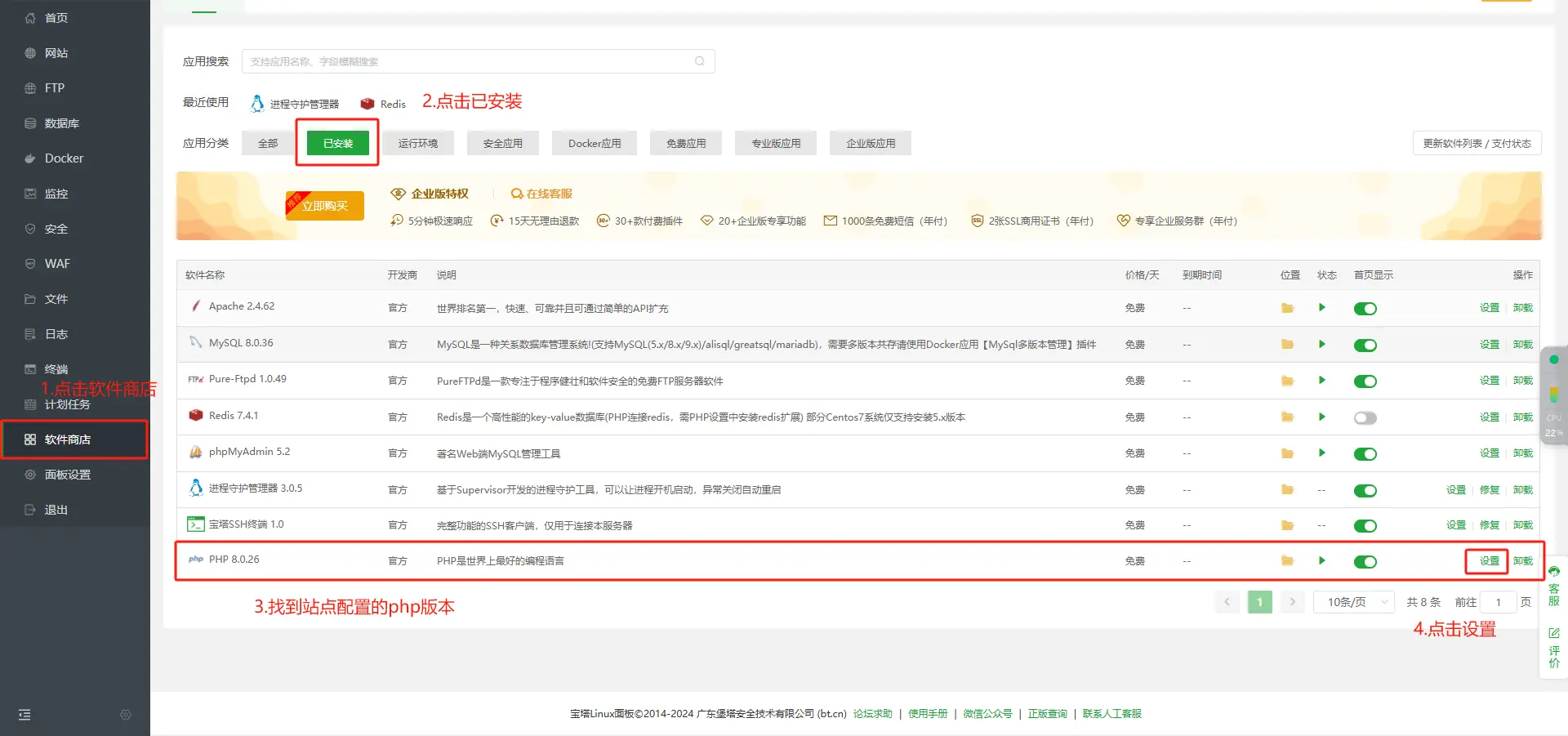
Task: Open the Docker sidebar item
Action: tap(64, 158)
